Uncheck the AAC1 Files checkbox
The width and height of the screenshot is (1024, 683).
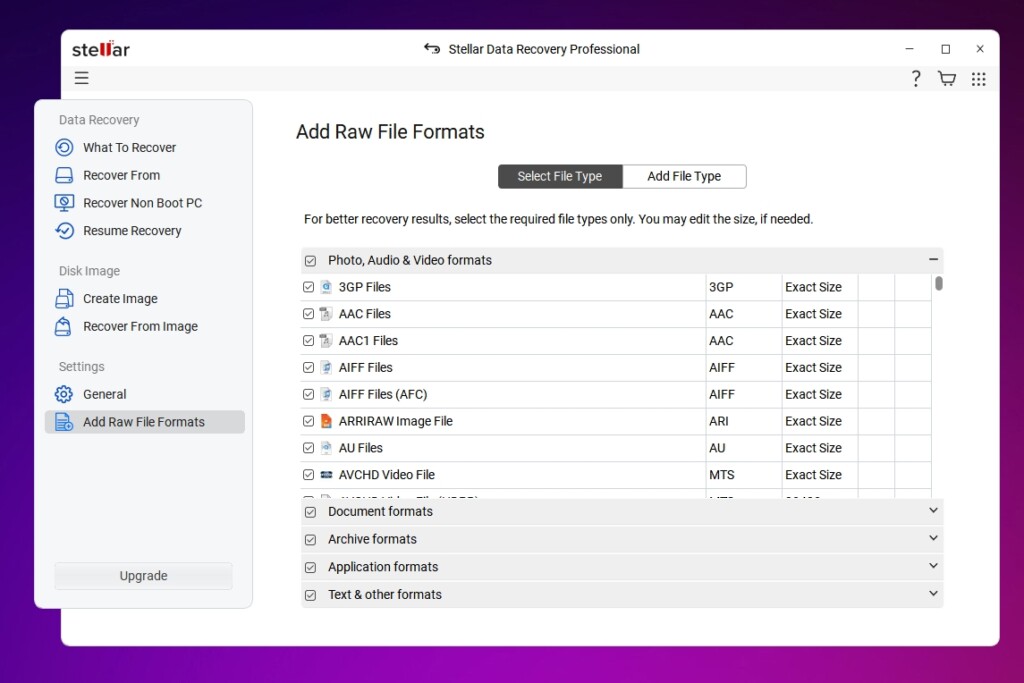tap(308, 341)
